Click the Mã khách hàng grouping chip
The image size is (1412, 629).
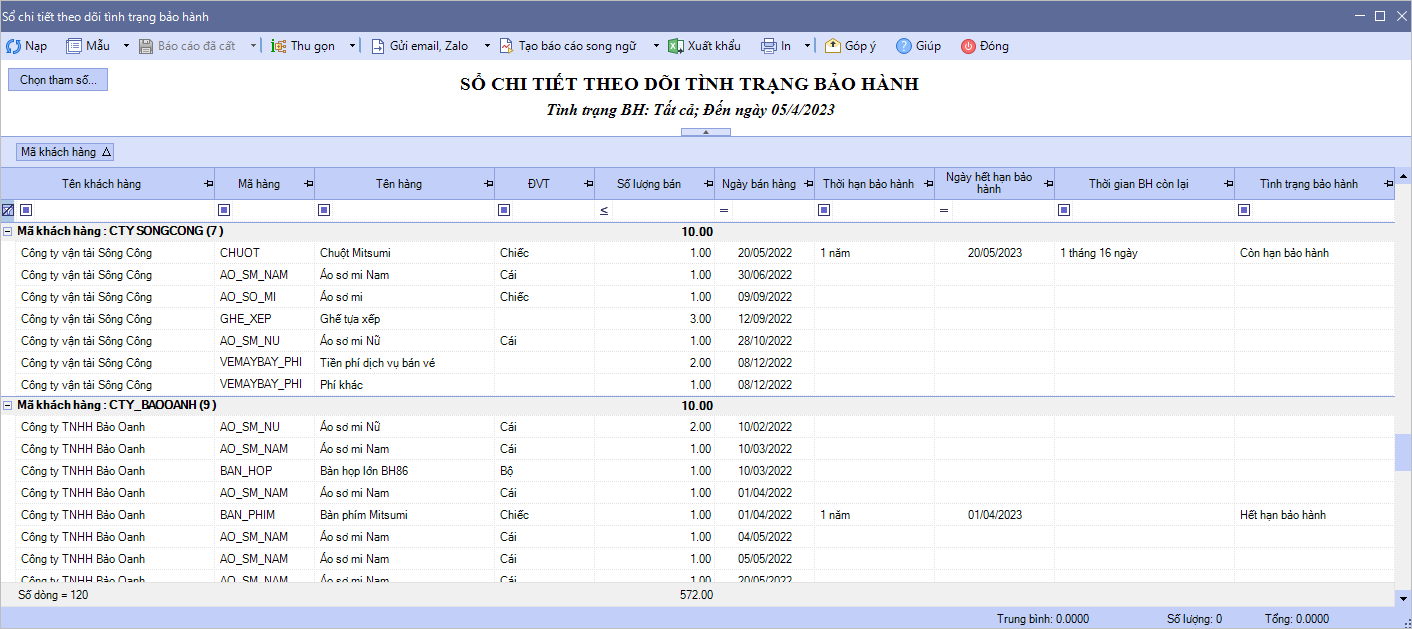(66, 152)
